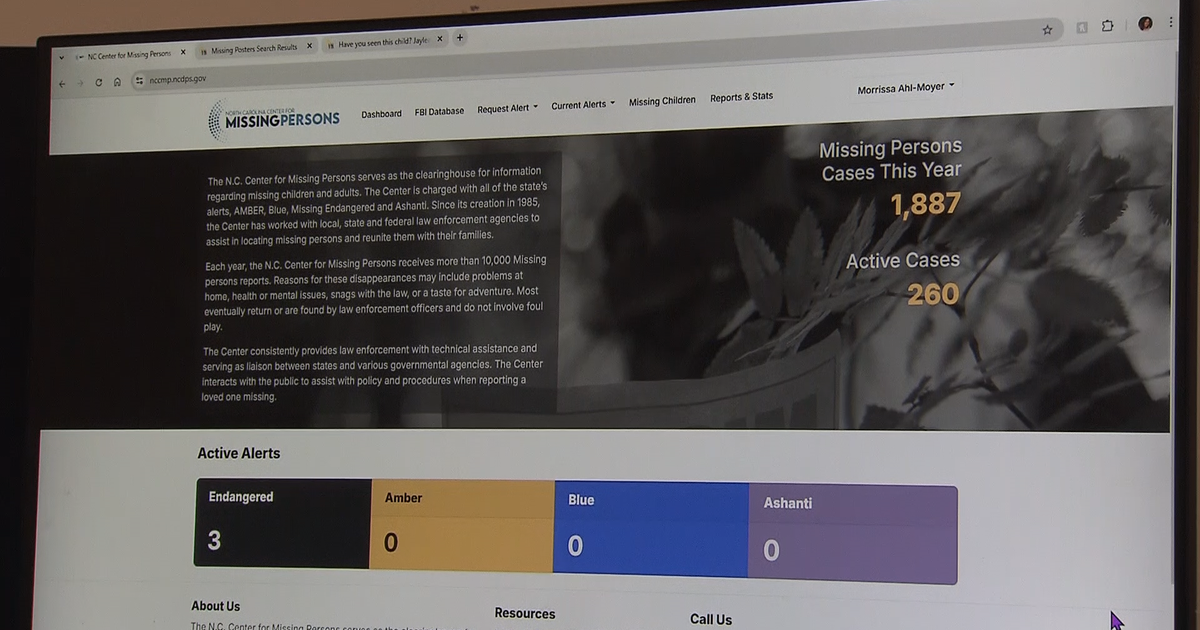Open the Chrome three-dot menu
This screenshot has width=1200, height=630.
tap(1170, 23)
